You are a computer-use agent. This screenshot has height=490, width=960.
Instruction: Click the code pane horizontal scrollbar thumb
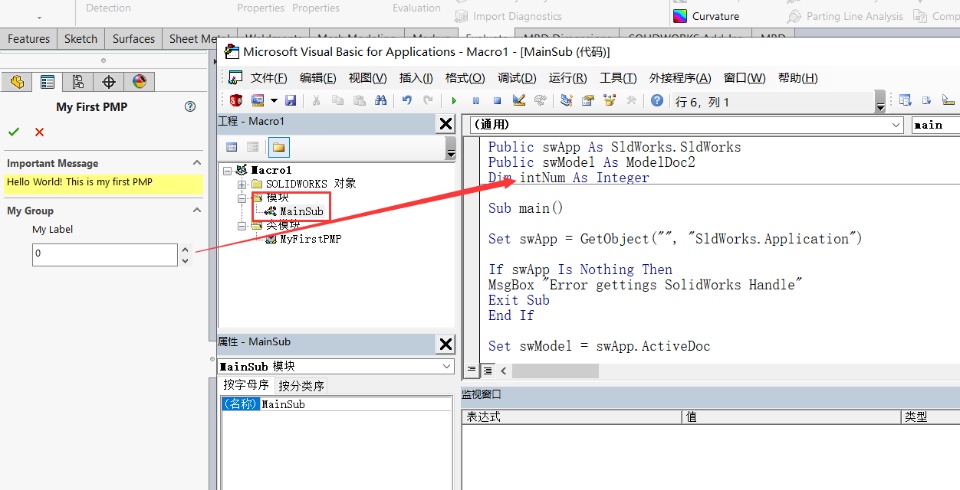[555, 371]
